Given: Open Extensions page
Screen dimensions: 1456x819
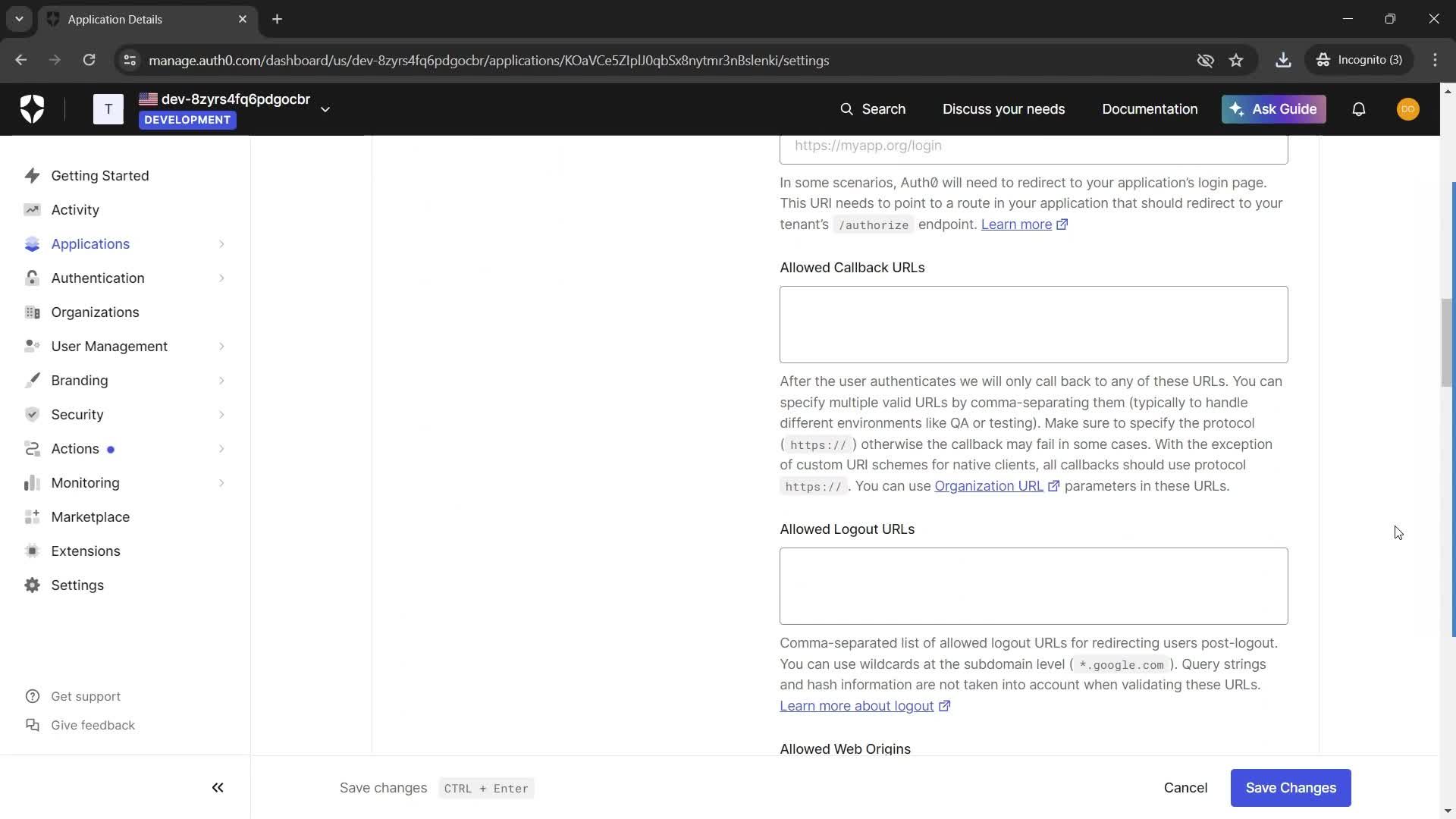Looking at the screenshot, I should point(86,551).
